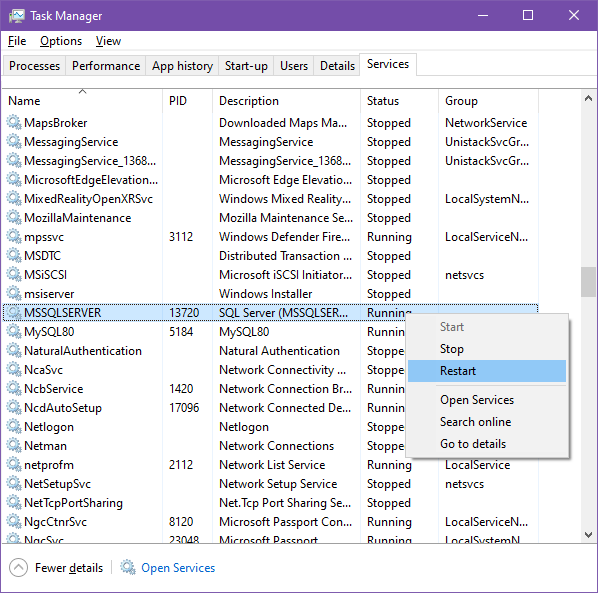
Task: Click Open Services link at bottom
Action: pyautogui.click(x=178, y=568)
